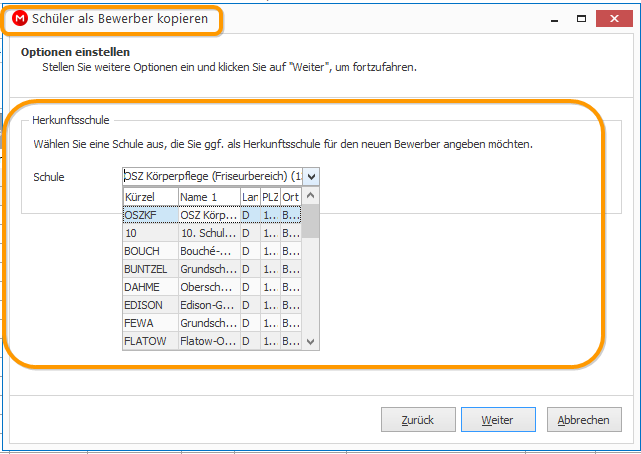Click the list scrollbar up arrow
The image size is (641, 454).
311,196
